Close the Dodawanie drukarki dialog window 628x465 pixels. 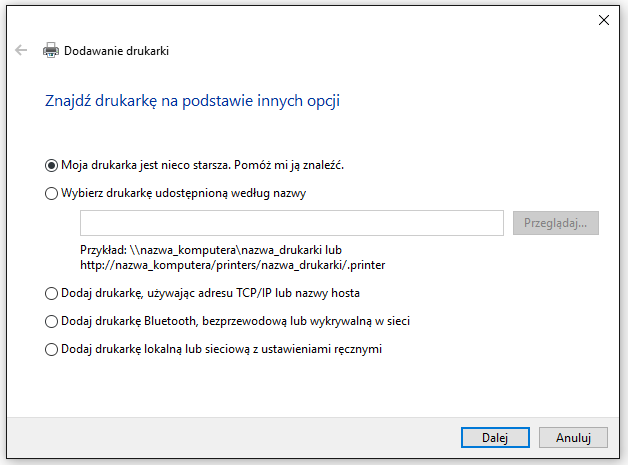(x=604, y=20)
